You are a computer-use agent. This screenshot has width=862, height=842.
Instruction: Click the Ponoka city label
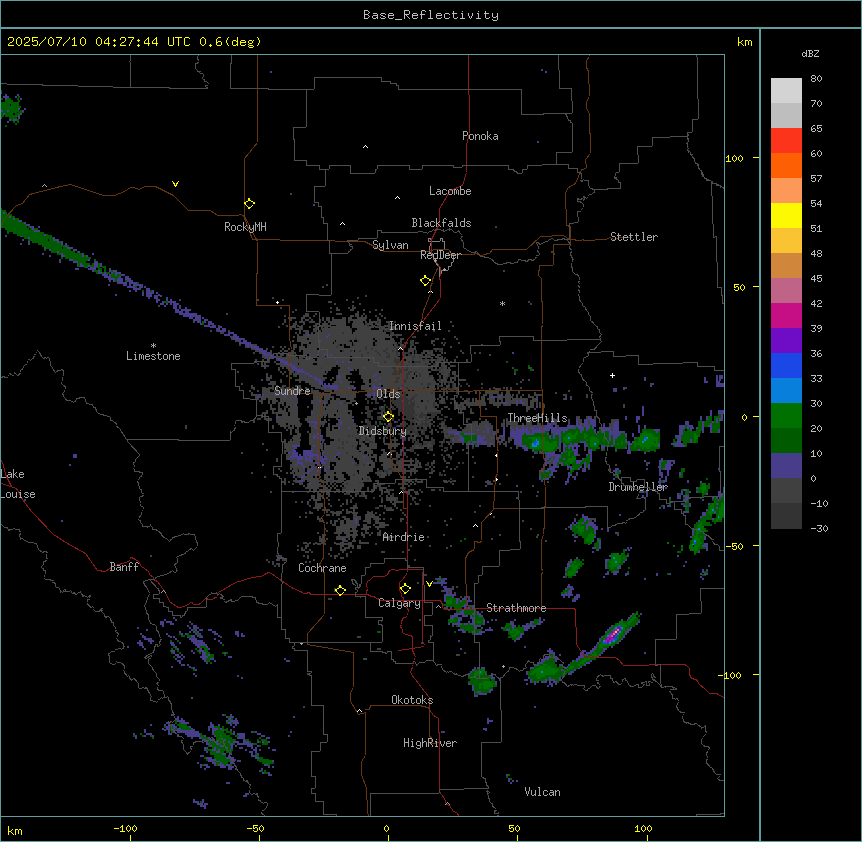(x=480, y=136)
